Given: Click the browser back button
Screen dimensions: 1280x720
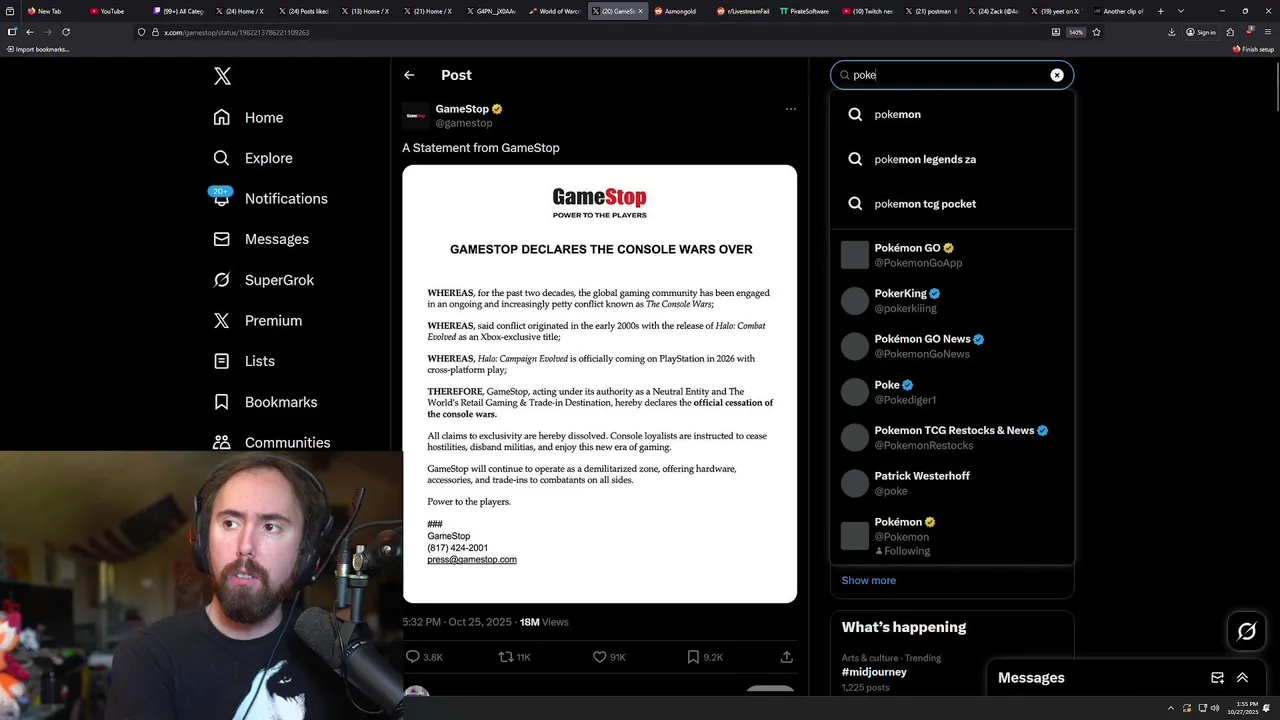Looking at the screenshot, I should click(30, 32).
